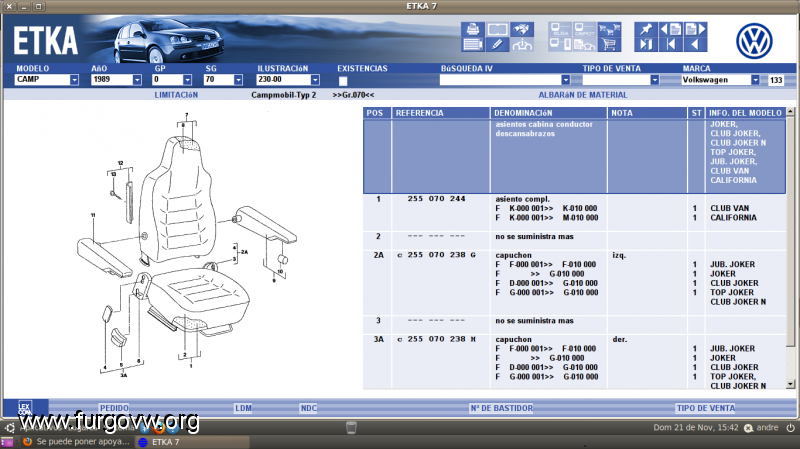
Task: Click the PEDIDO button in bottom bar
Action: [114, 408]
